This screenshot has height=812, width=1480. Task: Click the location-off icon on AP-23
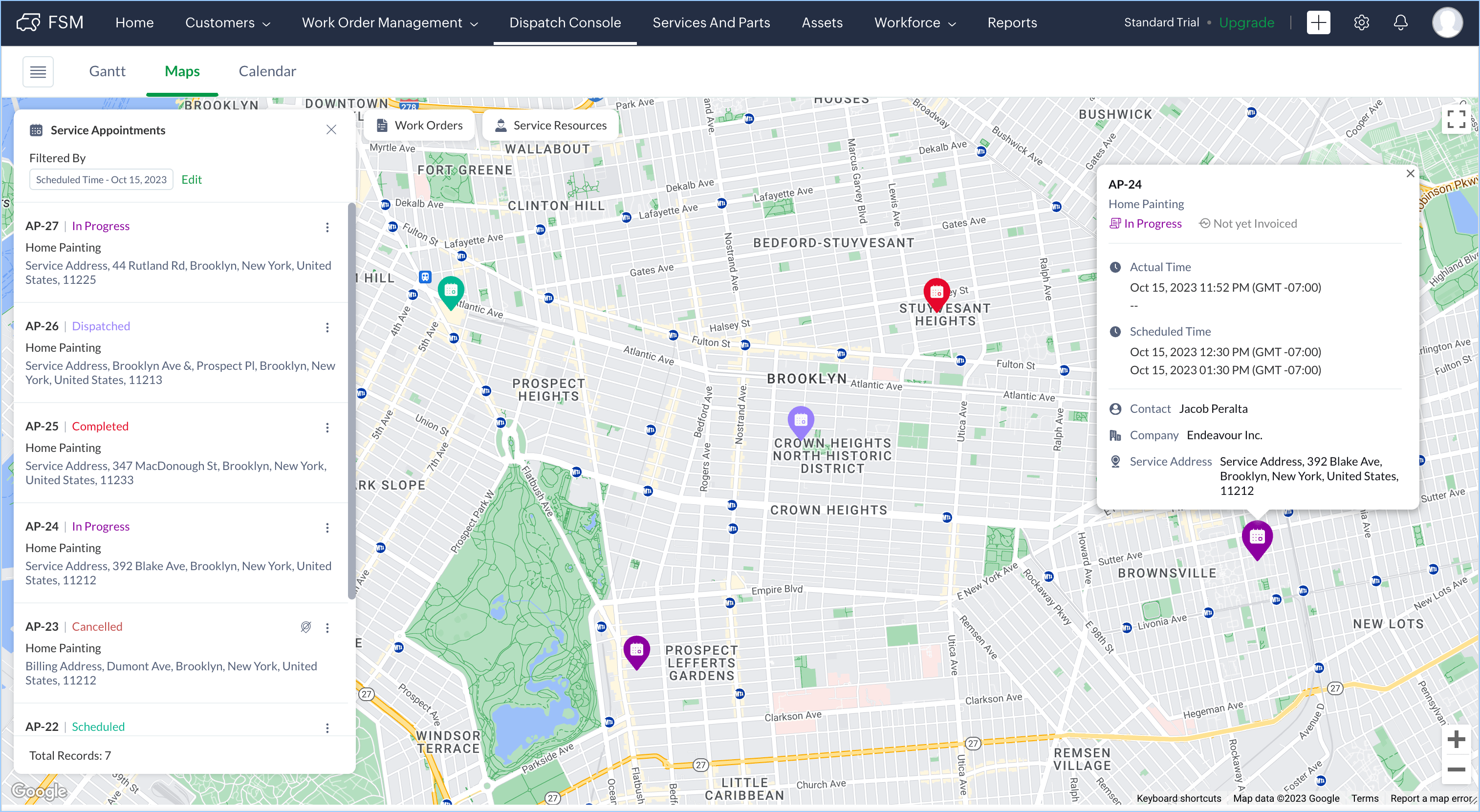click(x=305, y=627)
